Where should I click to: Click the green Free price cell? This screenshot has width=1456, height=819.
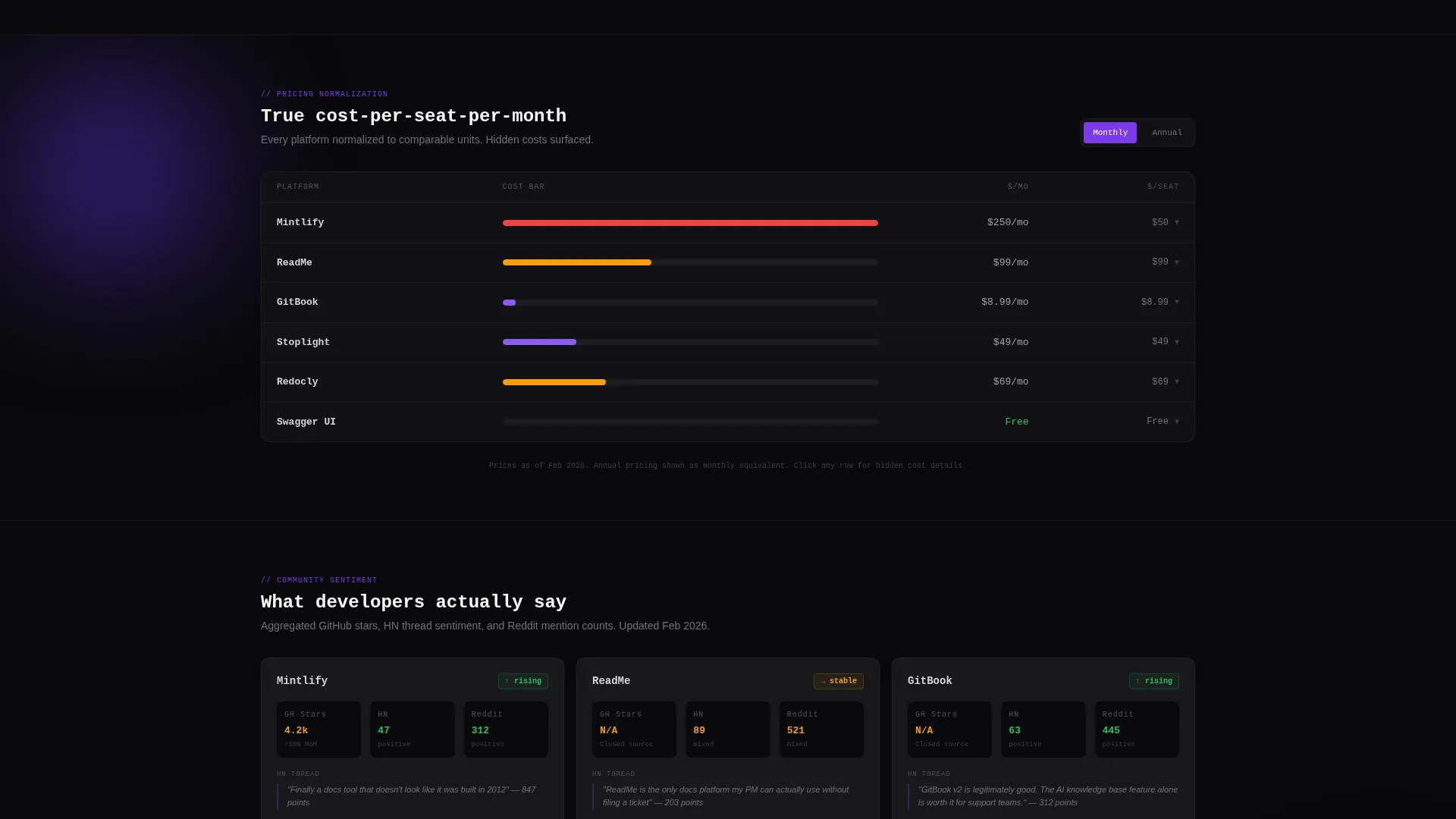coord(1017,422)
